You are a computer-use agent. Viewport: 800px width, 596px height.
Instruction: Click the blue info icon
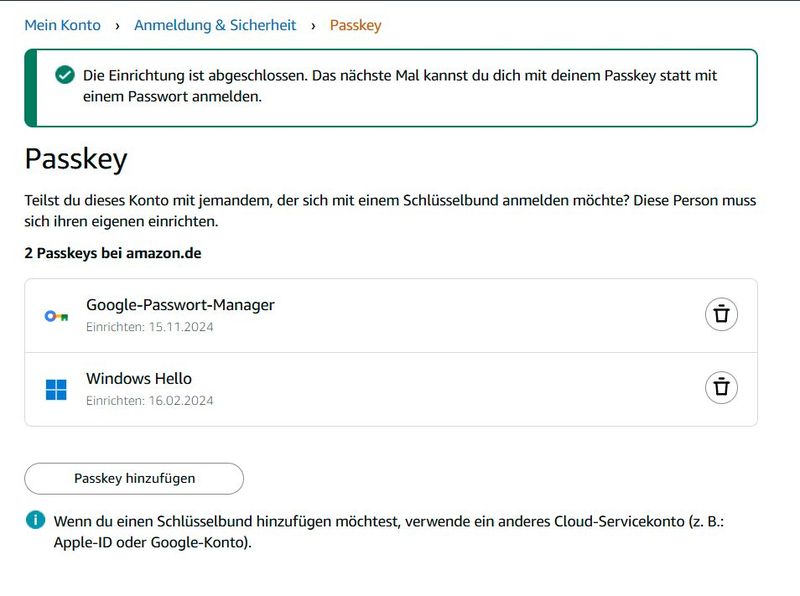pyautogui.click(x=35, y=520)
